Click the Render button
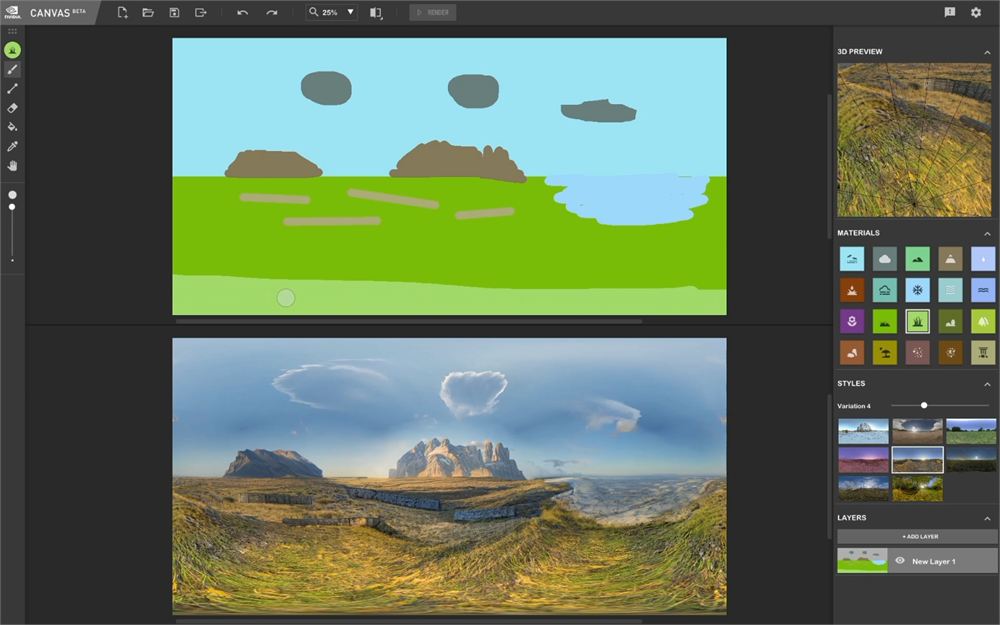Viewport: 1000px width, 625px height. click(x=432, y=12)
